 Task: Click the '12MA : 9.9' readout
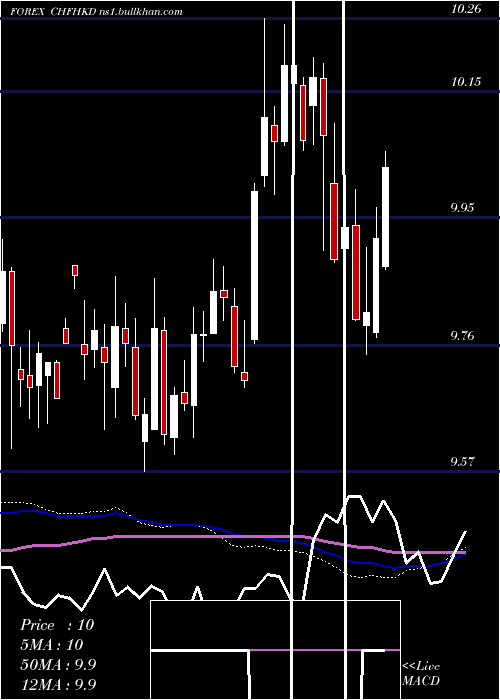click(x=58, y=684)
